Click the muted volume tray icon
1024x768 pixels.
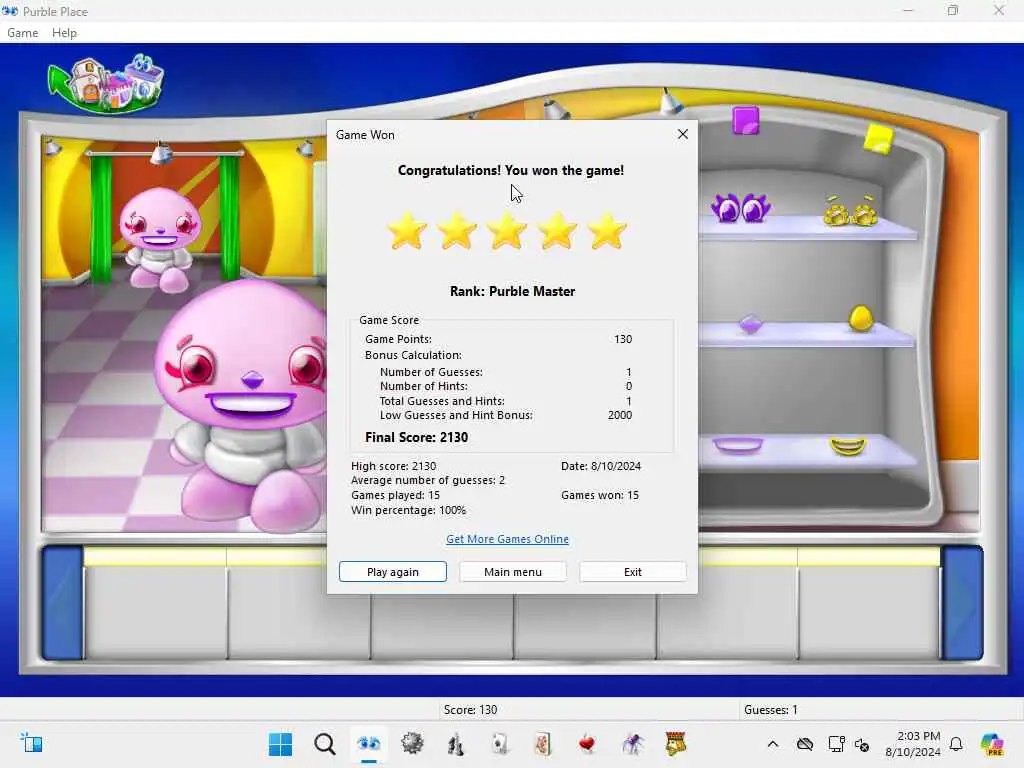[x=862, y=744]
